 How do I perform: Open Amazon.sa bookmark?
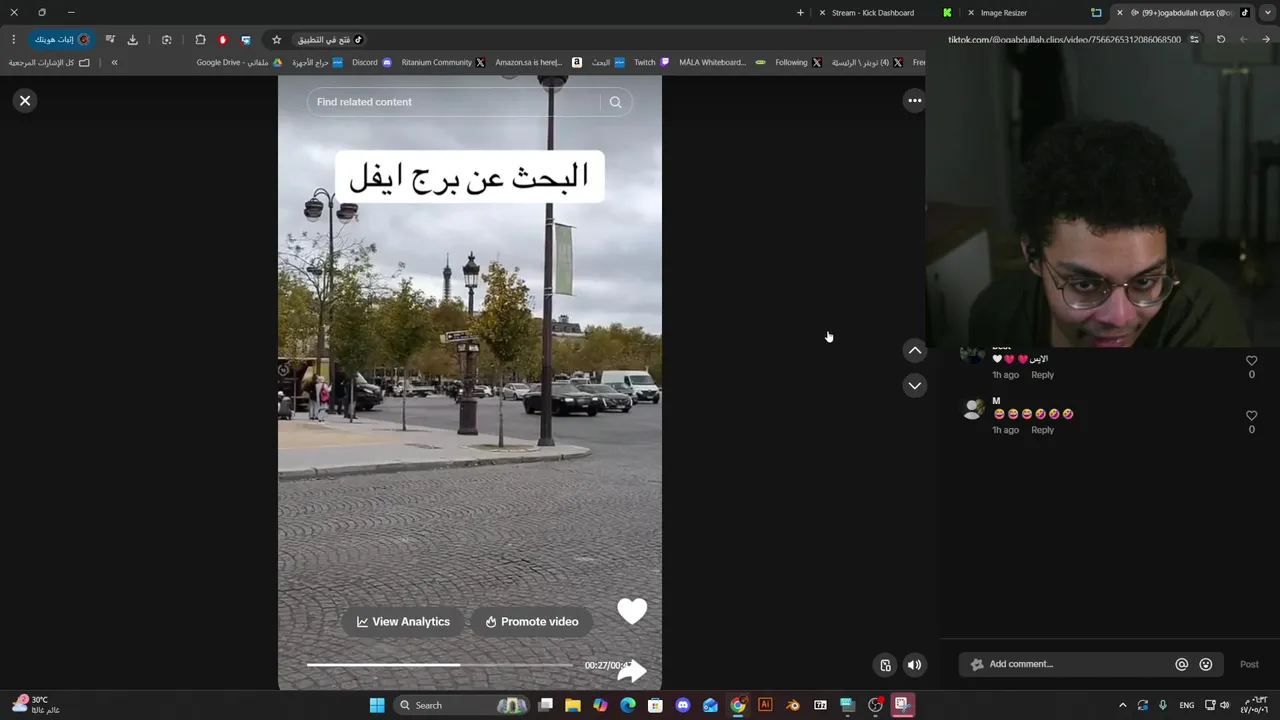tap(538, 62)
